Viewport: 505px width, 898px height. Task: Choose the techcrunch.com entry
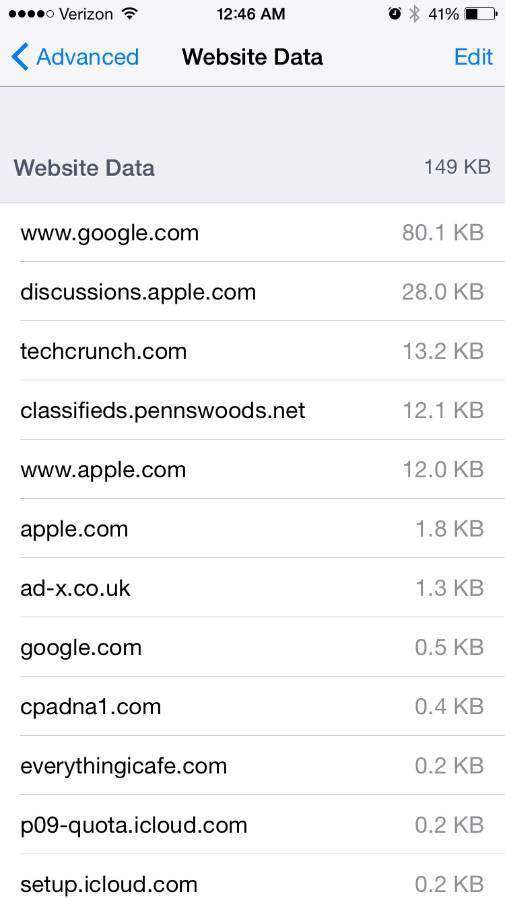tap(252, 350)
